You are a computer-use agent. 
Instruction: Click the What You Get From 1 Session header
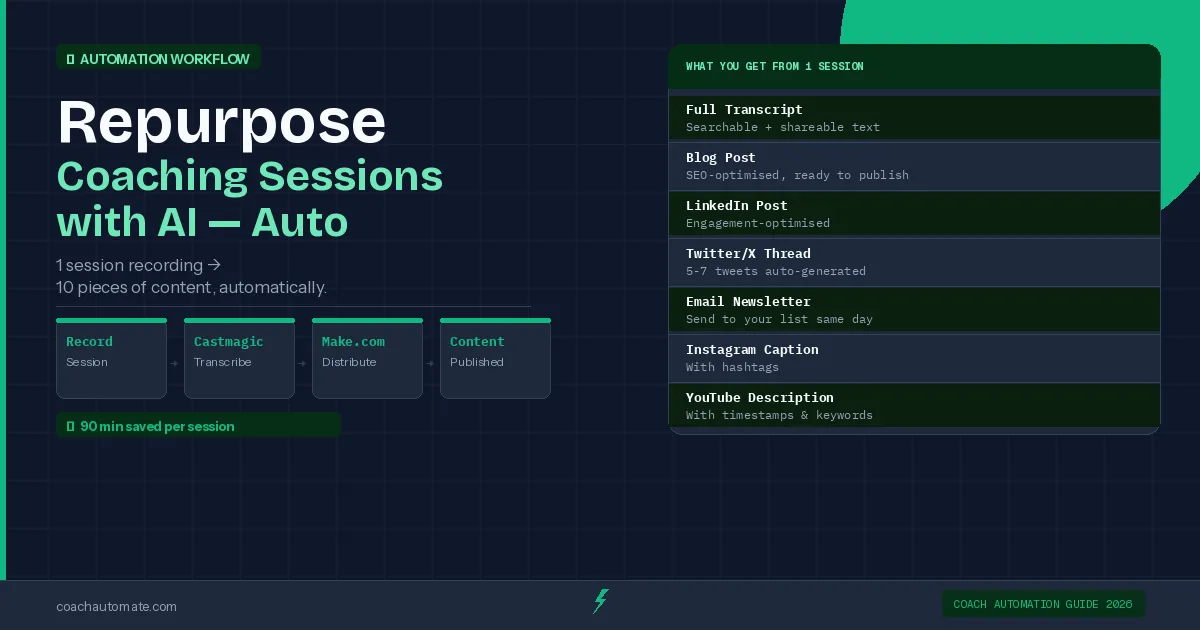click(x=914, y=66)
